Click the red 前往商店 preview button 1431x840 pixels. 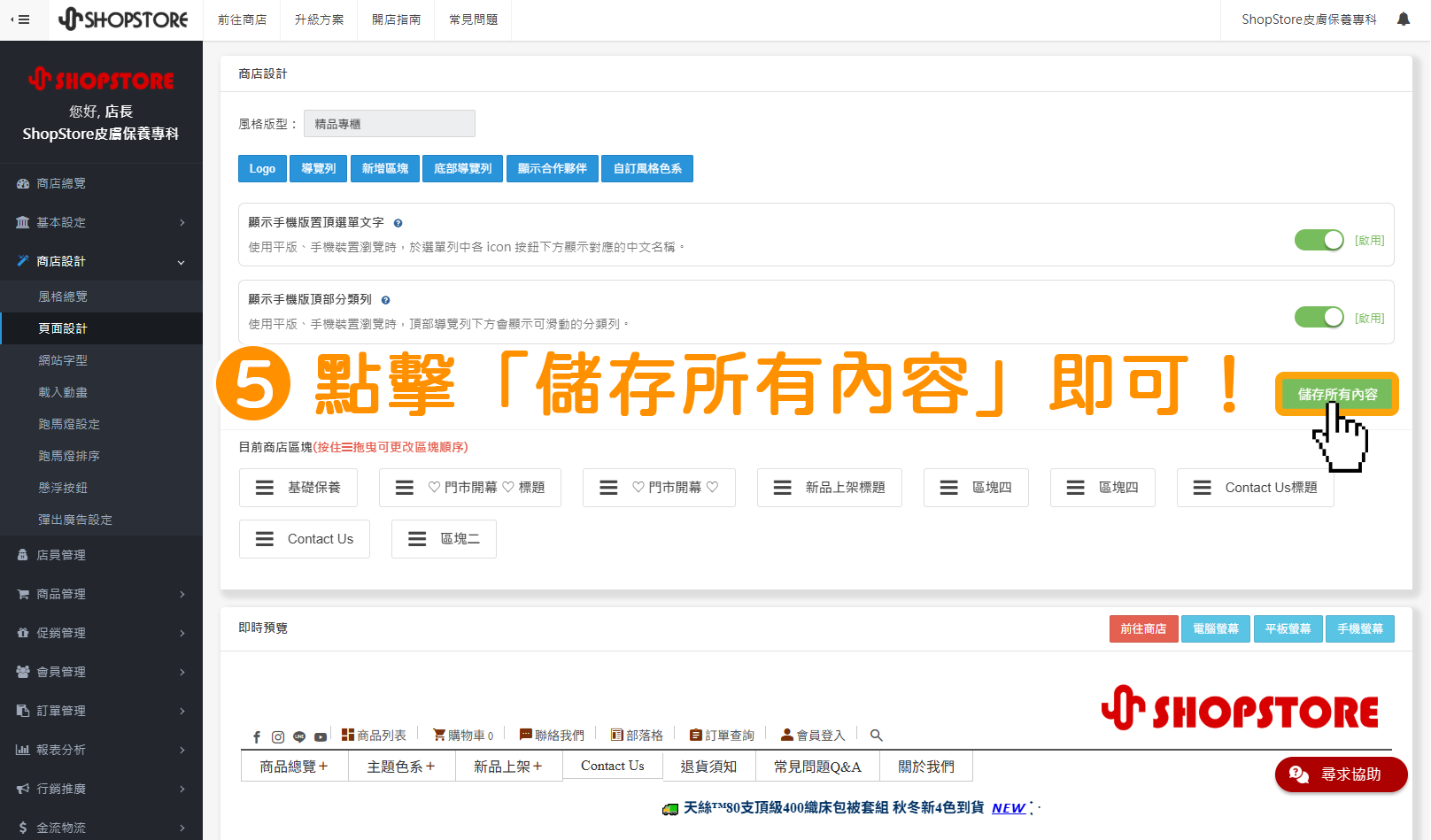(1143, 628)
